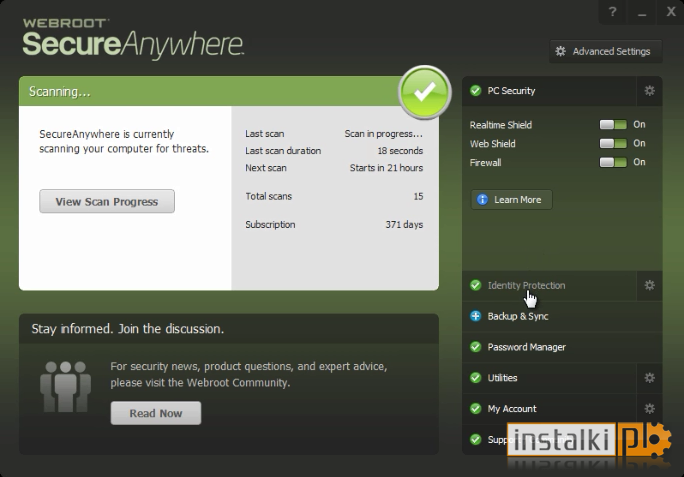
Task: Expand the Backup & Sync section
Action: pyautogui.click(x=562, y=316)
